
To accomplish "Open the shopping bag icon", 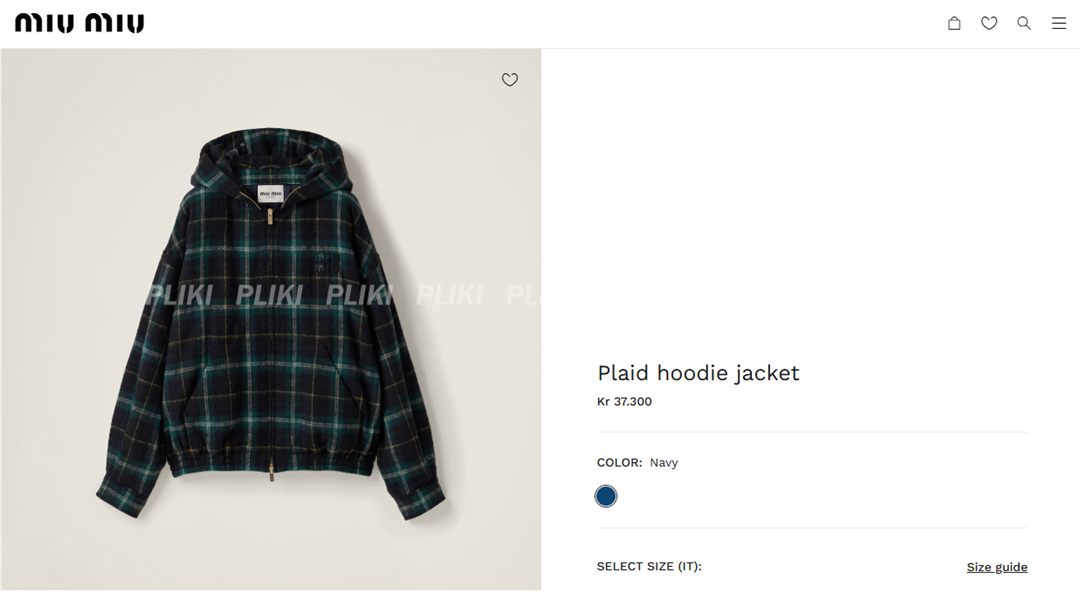I will (954, 23).
